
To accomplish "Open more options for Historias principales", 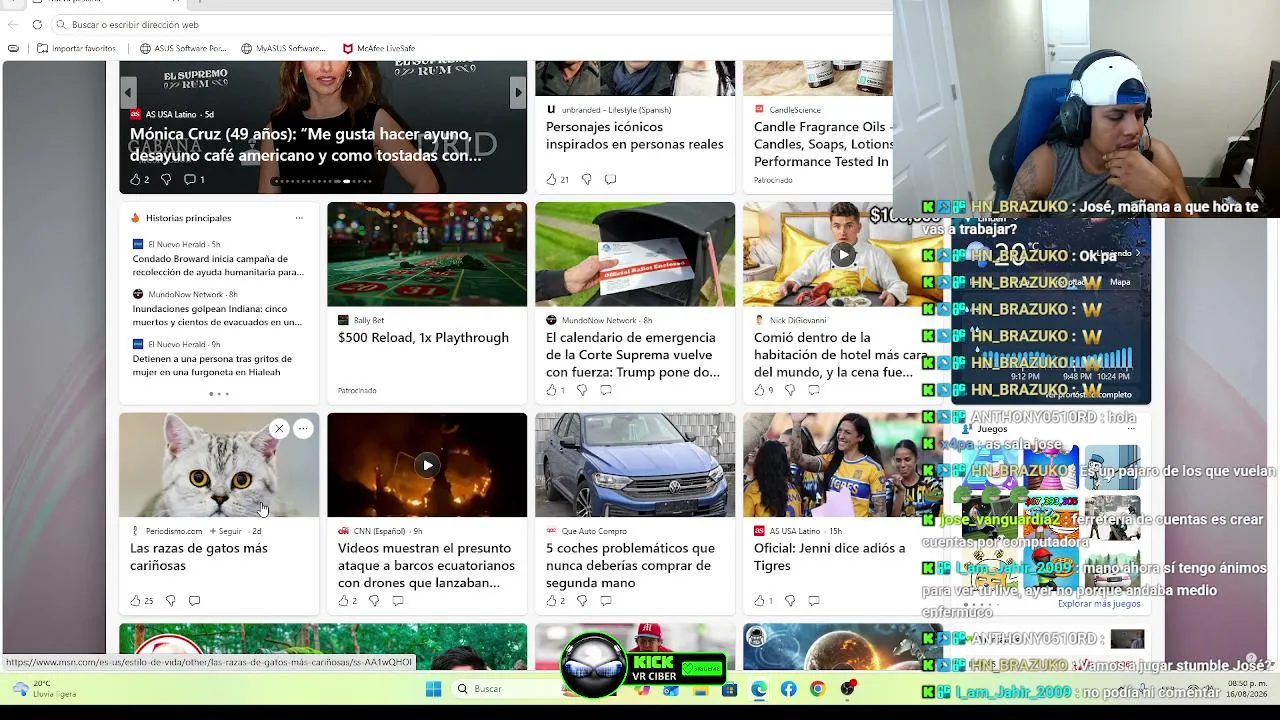I will (299, 218).
